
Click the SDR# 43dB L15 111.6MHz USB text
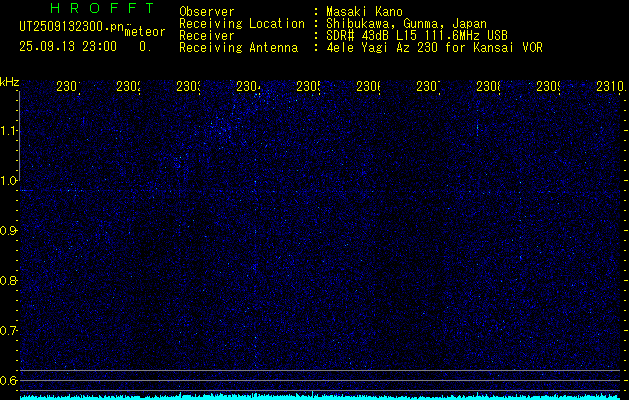point(417,36)
